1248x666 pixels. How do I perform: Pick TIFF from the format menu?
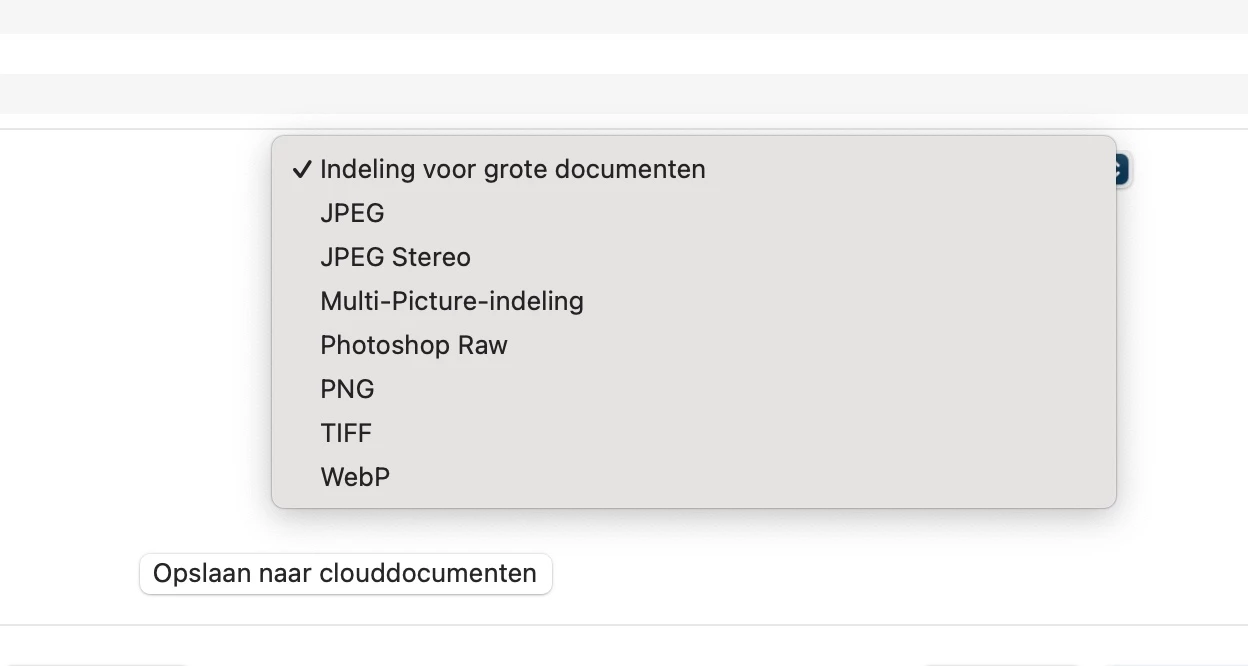tap(346, 434)
